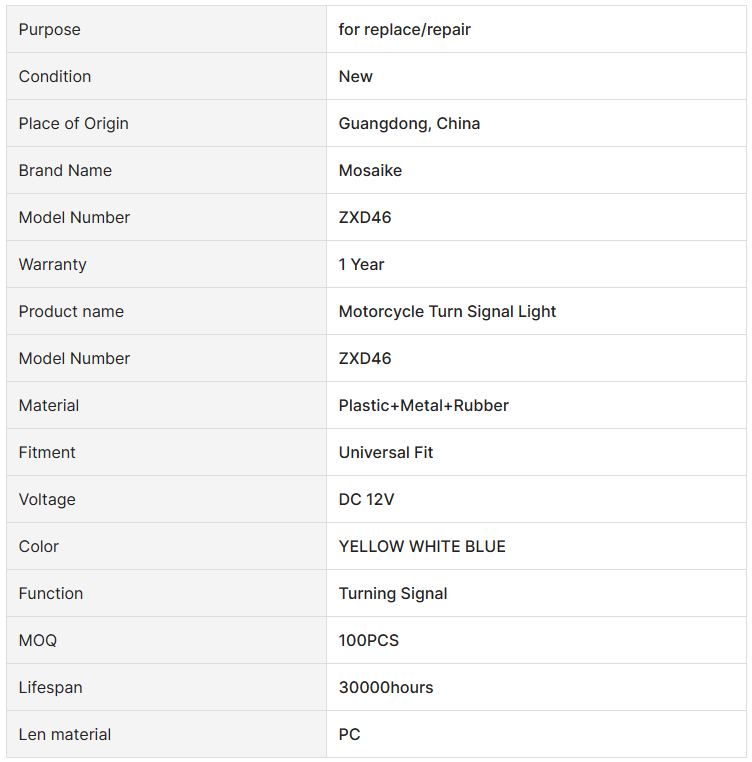Click the Function value 'Turning Signal'
Image resolution: width=752 pixels, height=762 pixels.
pos(393,593)
